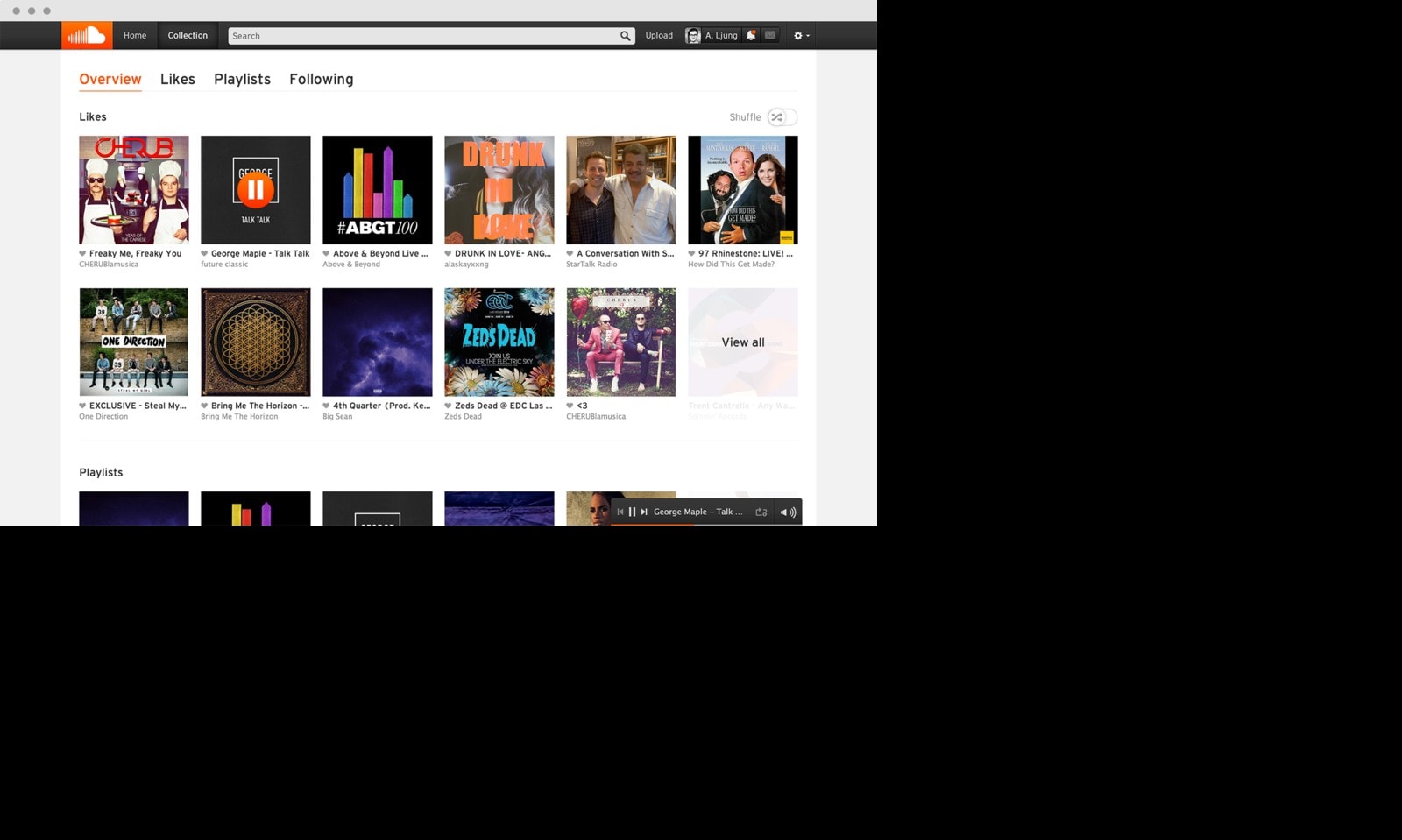
Task: Open 'Above & Beyond' artist link
Action: click(x=351, y=265)
